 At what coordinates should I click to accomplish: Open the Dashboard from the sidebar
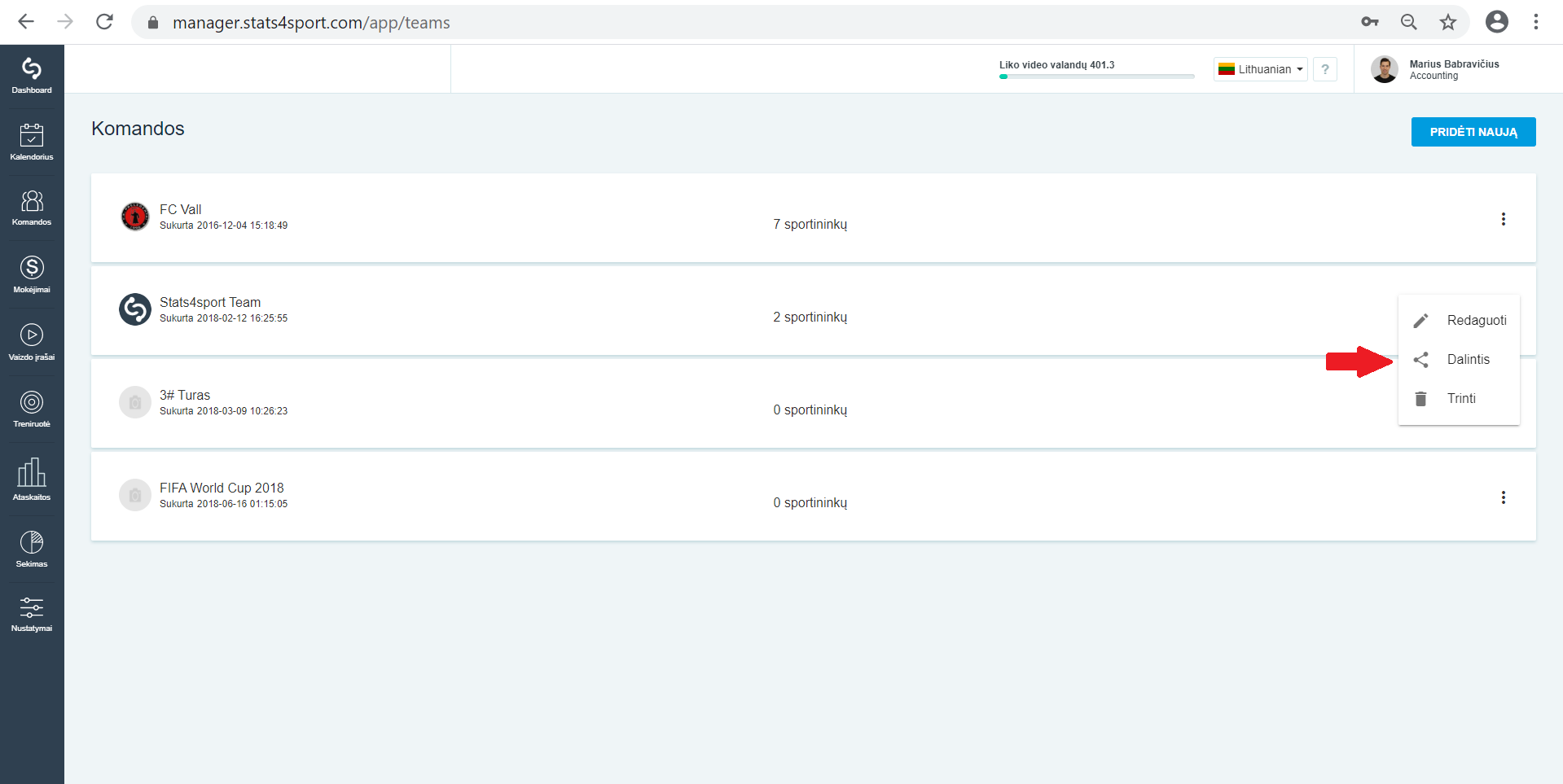tap(32, 76)
